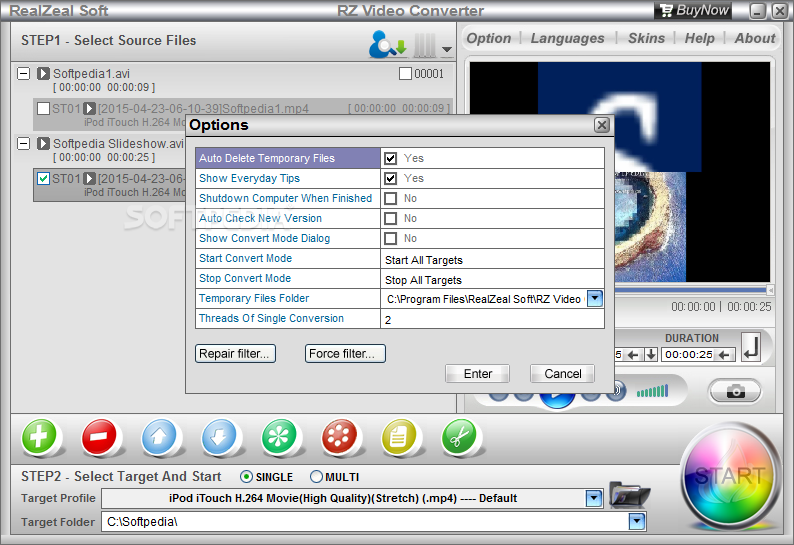Uncheck Show Everyday Tips
The width and height of the screenshot is (794, 545).
(x=390, y=178)
